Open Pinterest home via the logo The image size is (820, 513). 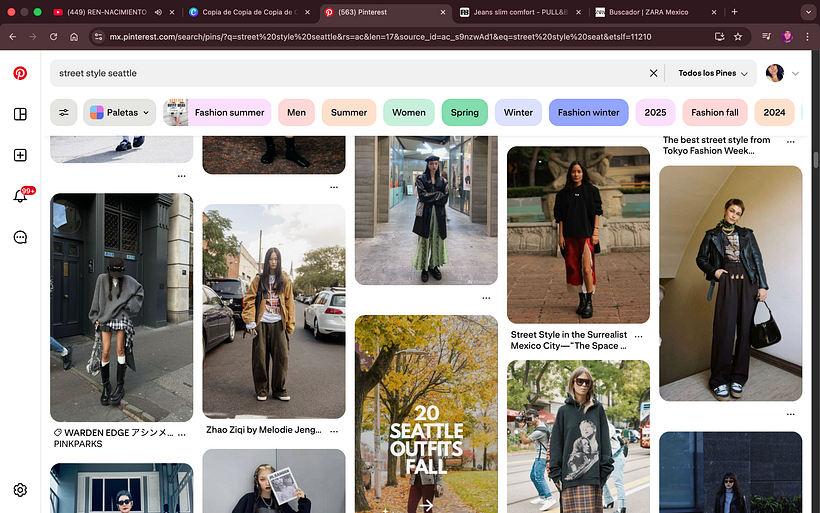[x=20, y=73]
